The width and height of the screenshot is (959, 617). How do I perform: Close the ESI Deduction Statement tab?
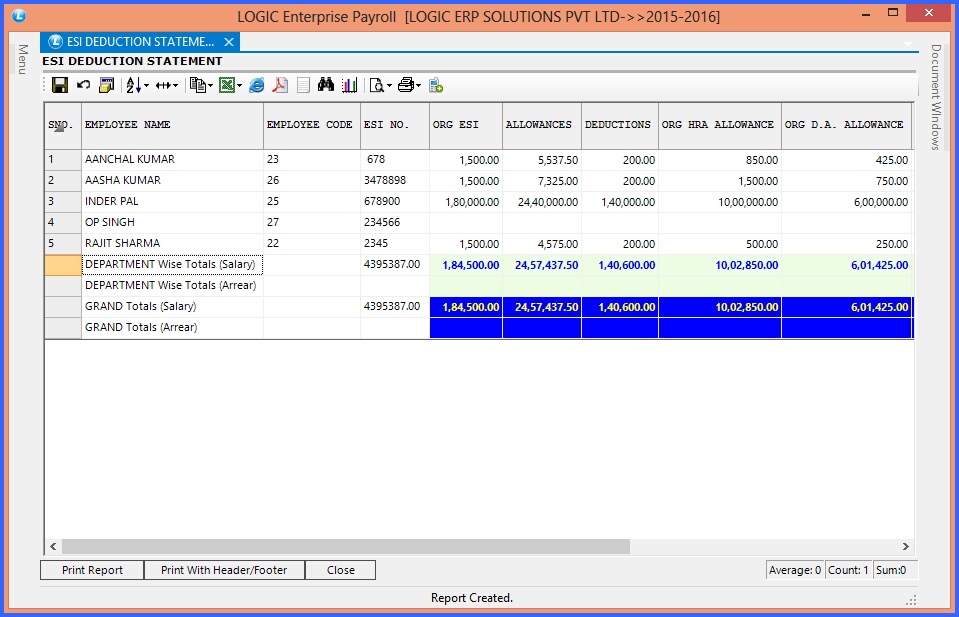(x=229, y=42)
